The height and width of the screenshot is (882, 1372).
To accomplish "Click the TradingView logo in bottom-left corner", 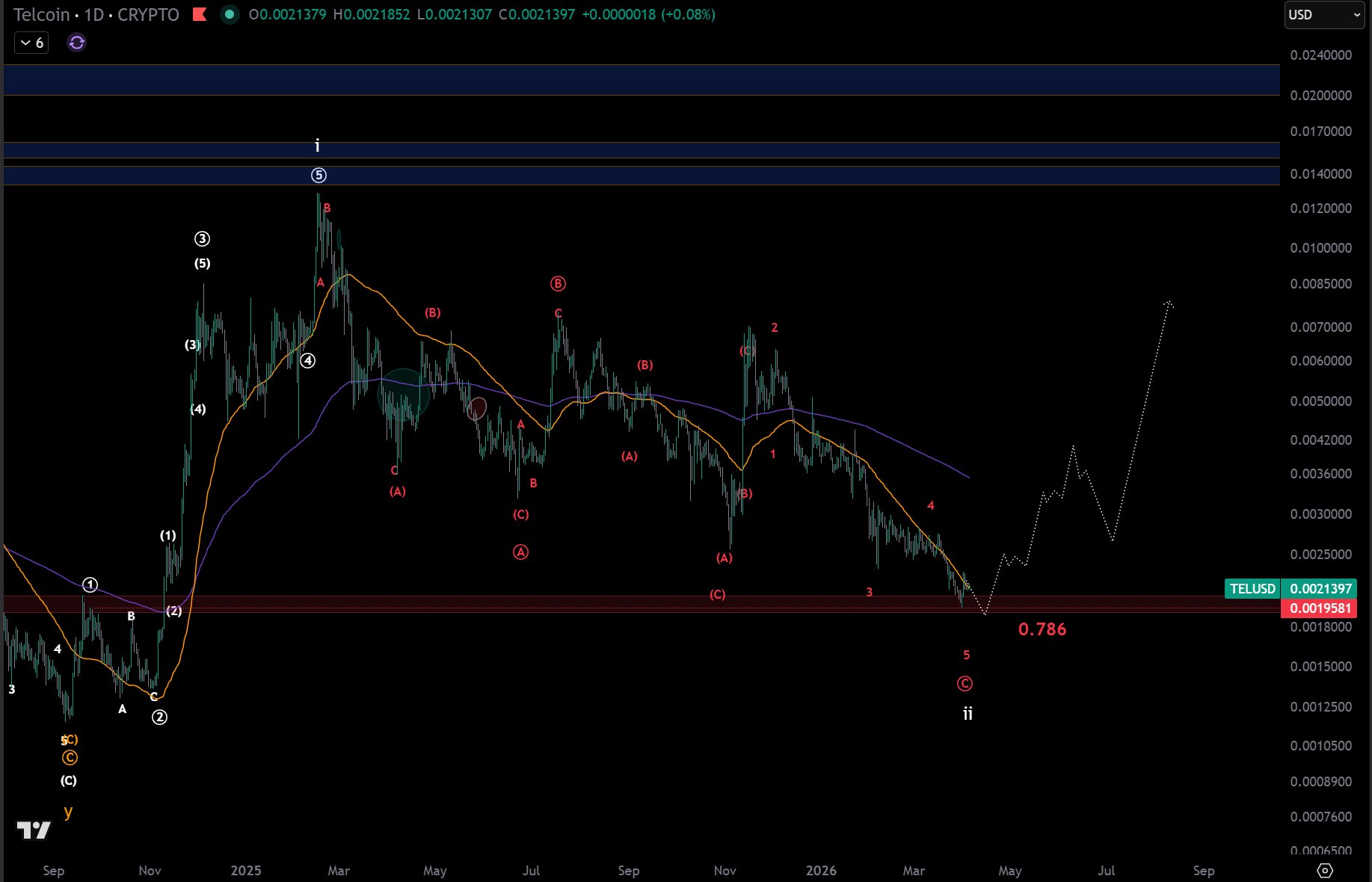I will 34,830.
